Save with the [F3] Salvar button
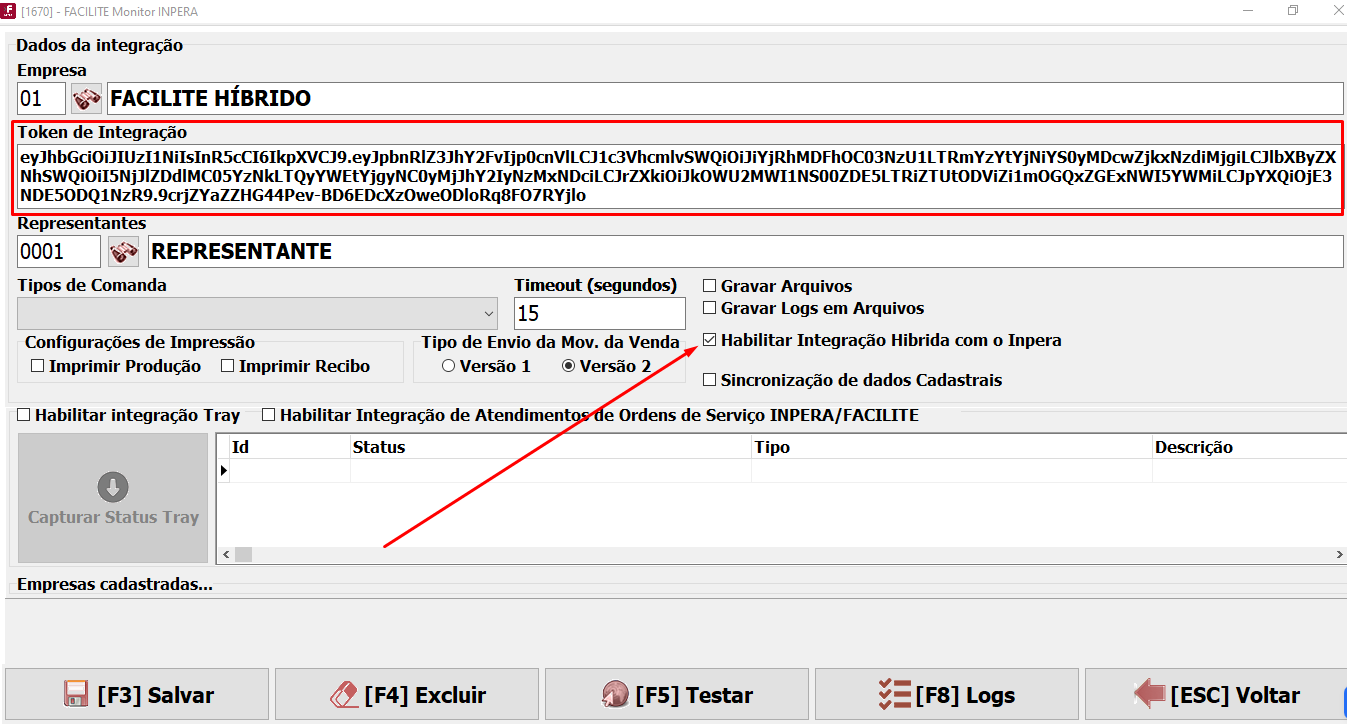The image size is (1347, 724). coord(137,695)
